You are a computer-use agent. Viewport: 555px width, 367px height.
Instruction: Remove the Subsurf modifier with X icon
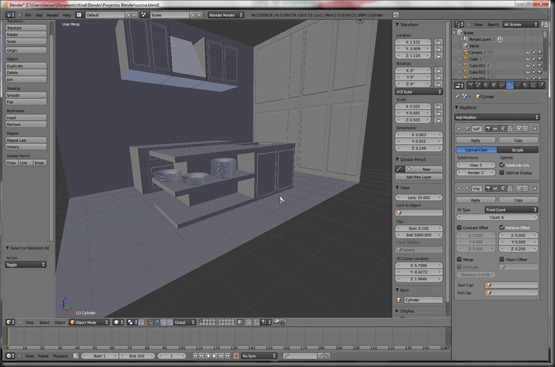click(x=534, y=128)
